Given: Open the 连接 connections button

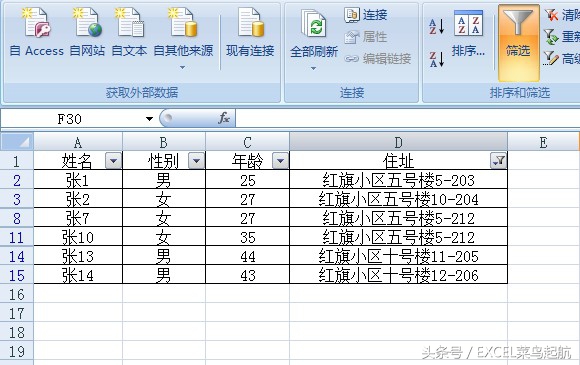Looking at the screenshot, I should tap(366, 15).
